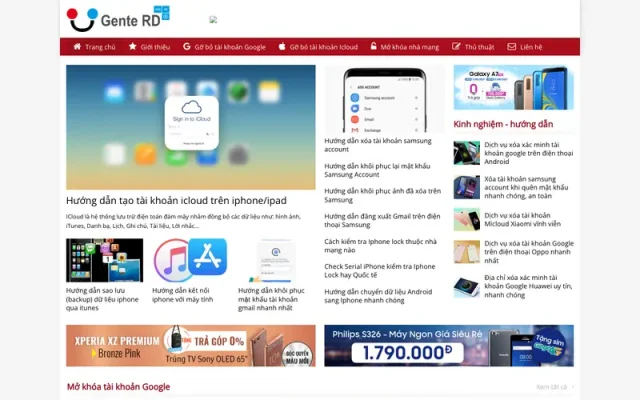Click the Apple icon in navbar

click(282, 47)
